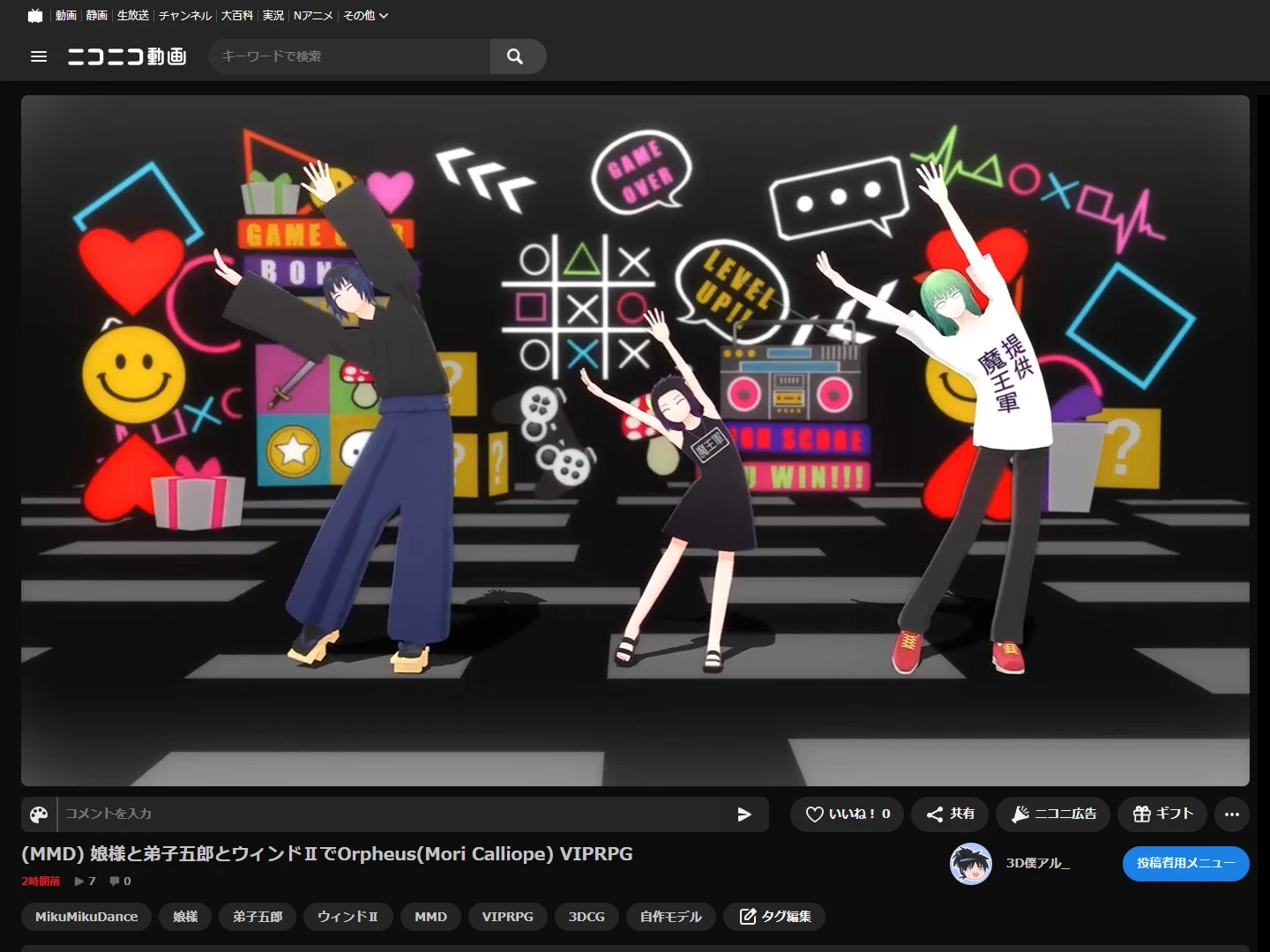This screenshot has width=1270, height=952.
Task: Open the three-dot more options menu
Action: [x=1232, y=814]
